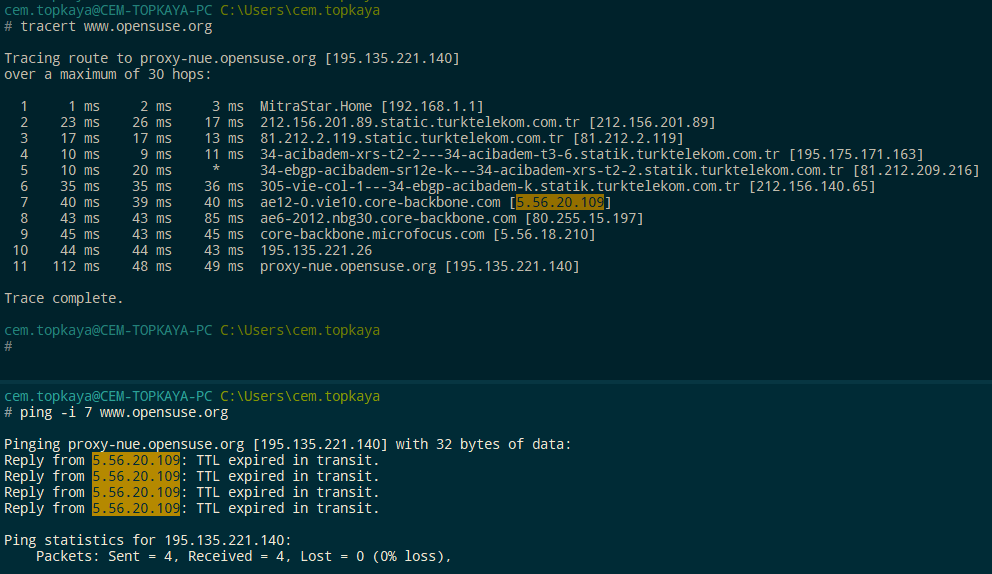Click hop 5 IP '[81.212.209.216]'

tap(915, 170)
